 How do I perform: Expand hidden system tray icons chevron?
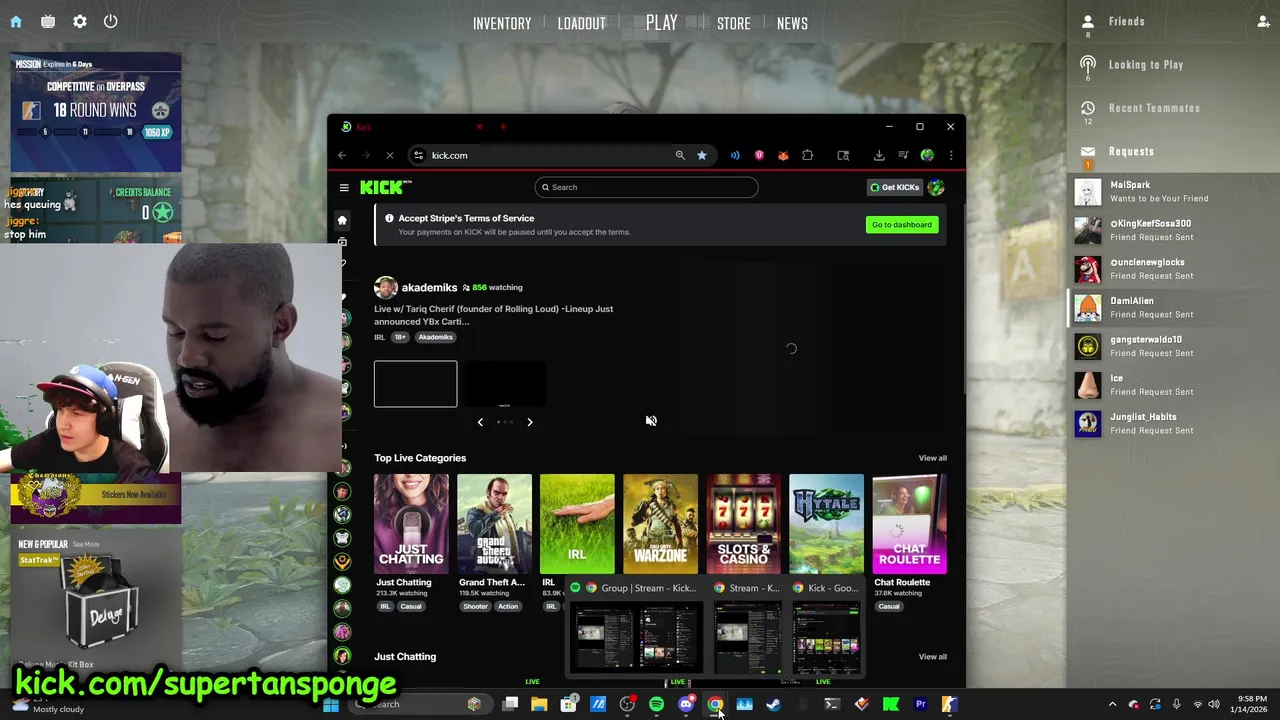pos(1112,704)
